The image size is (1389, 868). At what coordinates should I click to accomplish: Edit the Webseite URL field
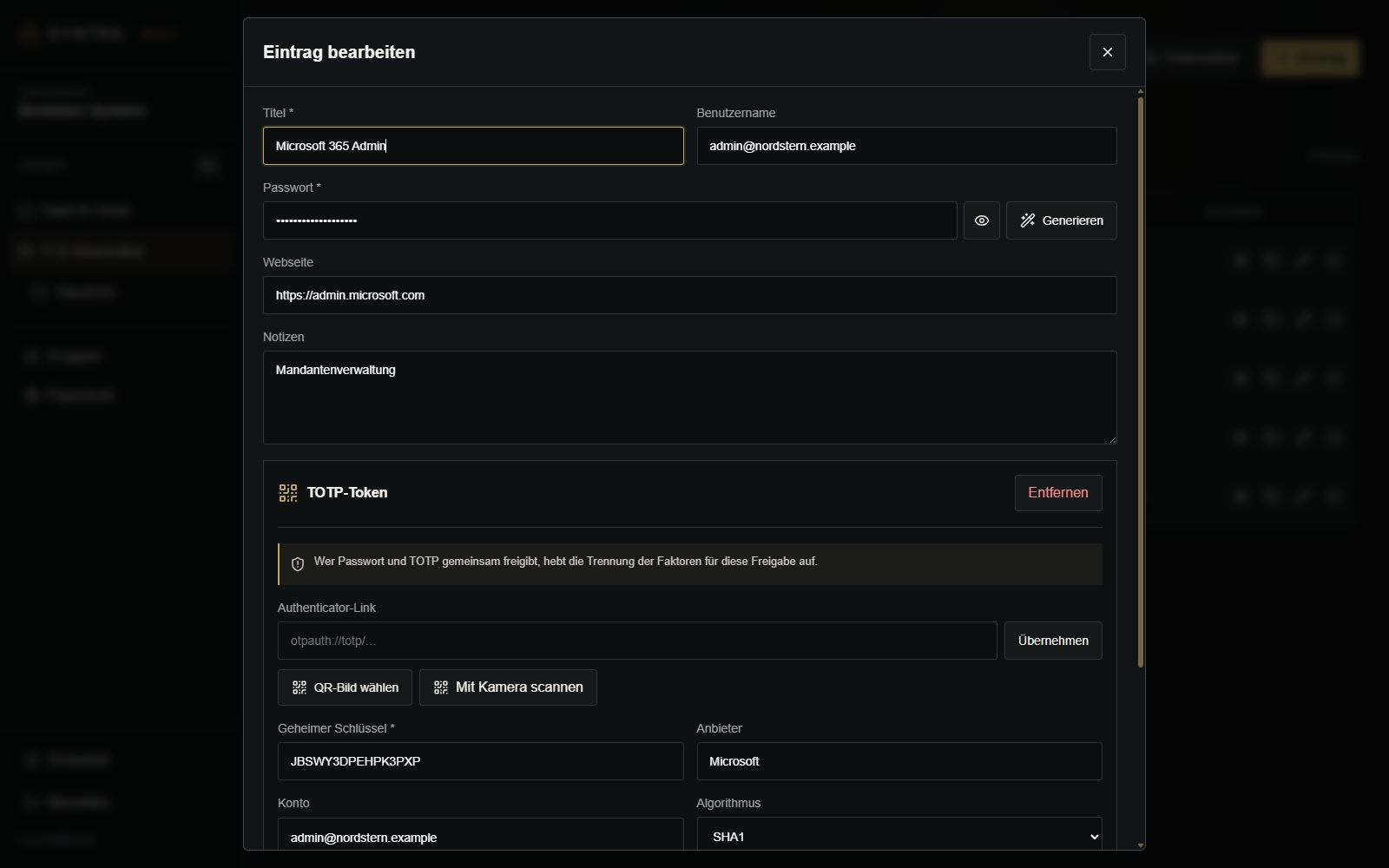pyautogui.click(x=689, y=295)
